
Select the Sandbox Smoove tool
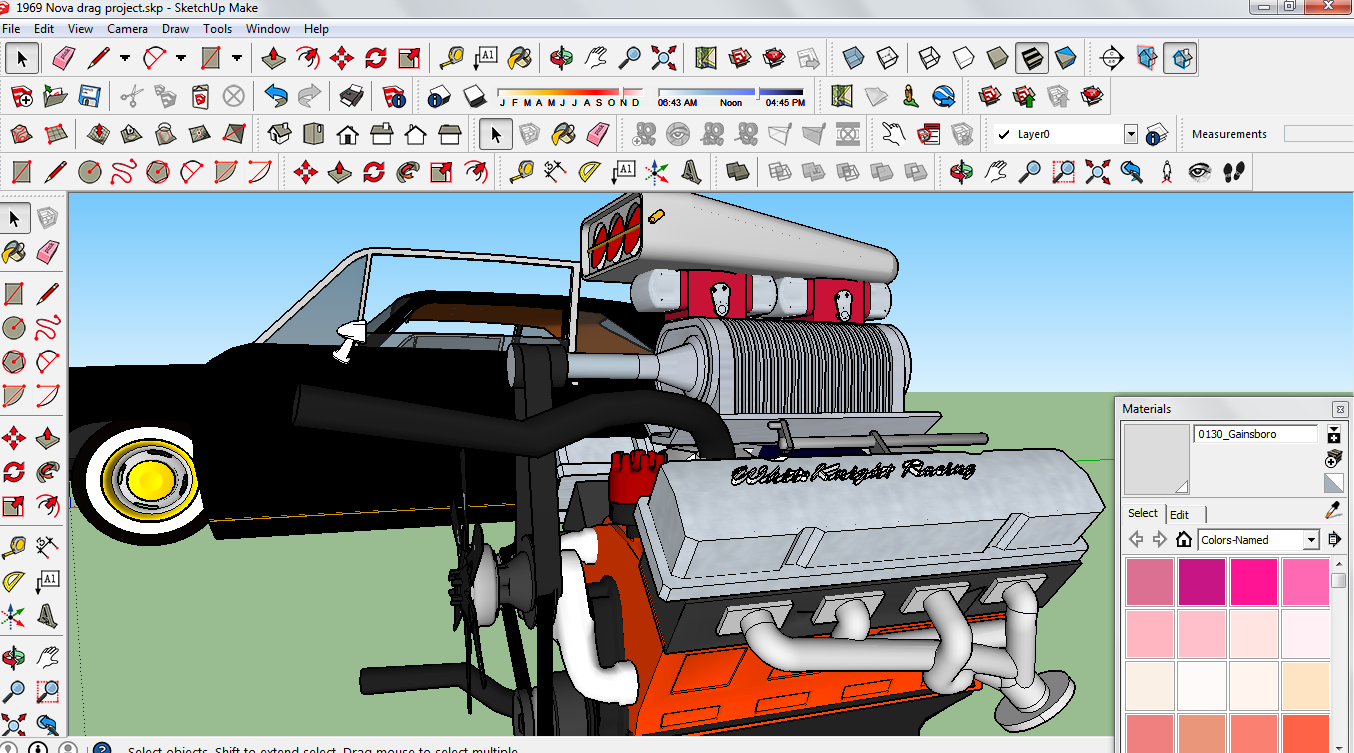pos(98,133)
